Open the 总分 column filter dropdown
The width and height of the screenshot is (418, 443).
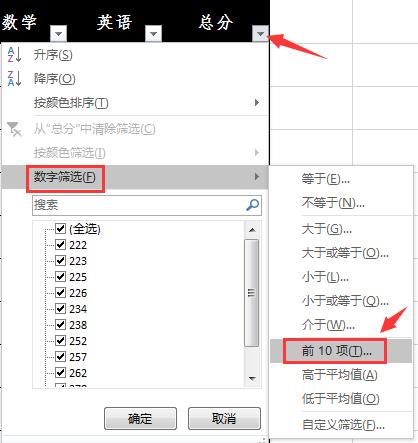(260, 34)
